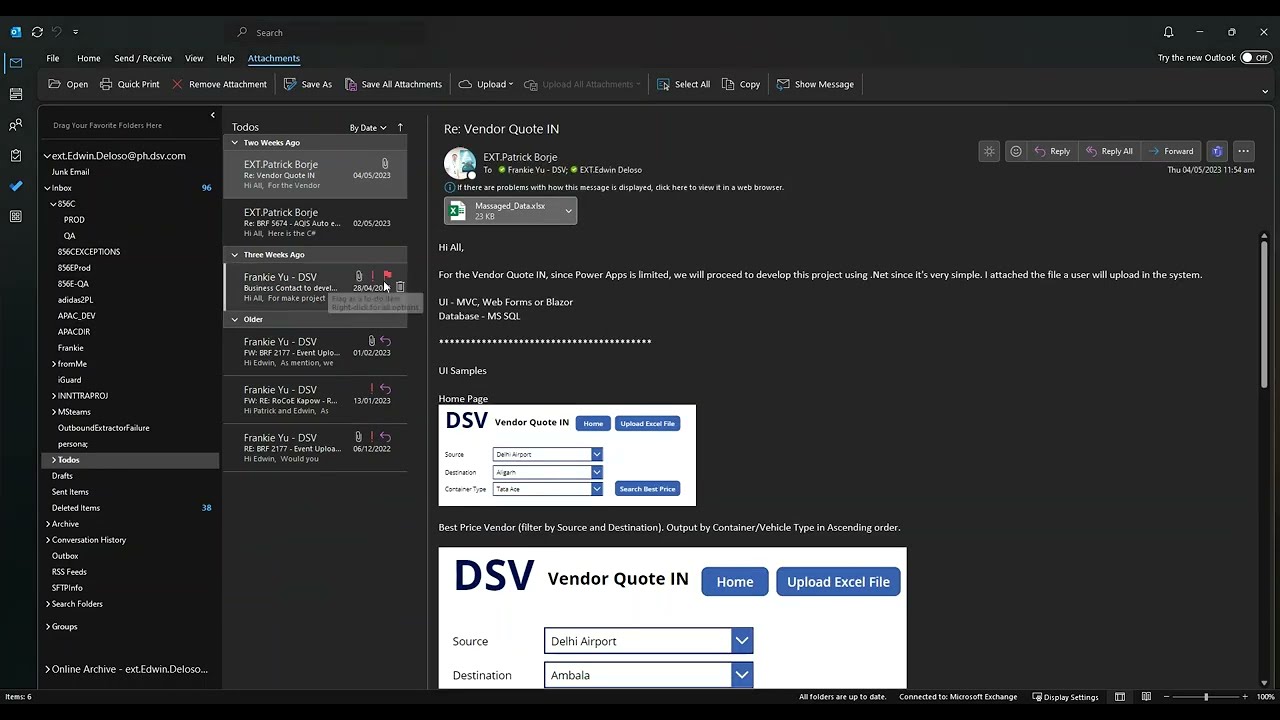Click the Reading view icon in status bar
This screenshot has width=1280, height=720.
pyautogui.click(x=1146, y=697)
